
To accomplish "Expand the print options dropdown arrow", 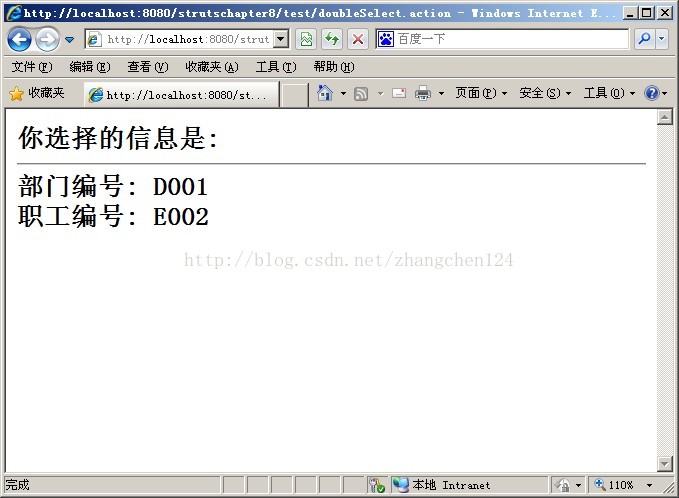I will [441, 93].
